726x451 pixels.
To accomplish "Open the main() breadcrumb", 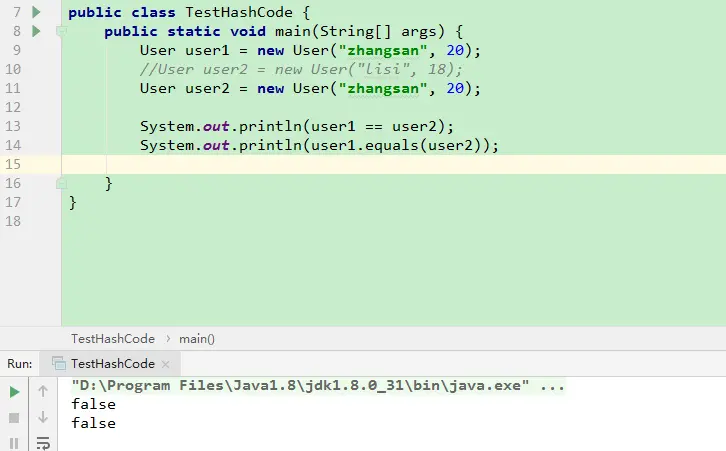I will coord(197,339).
